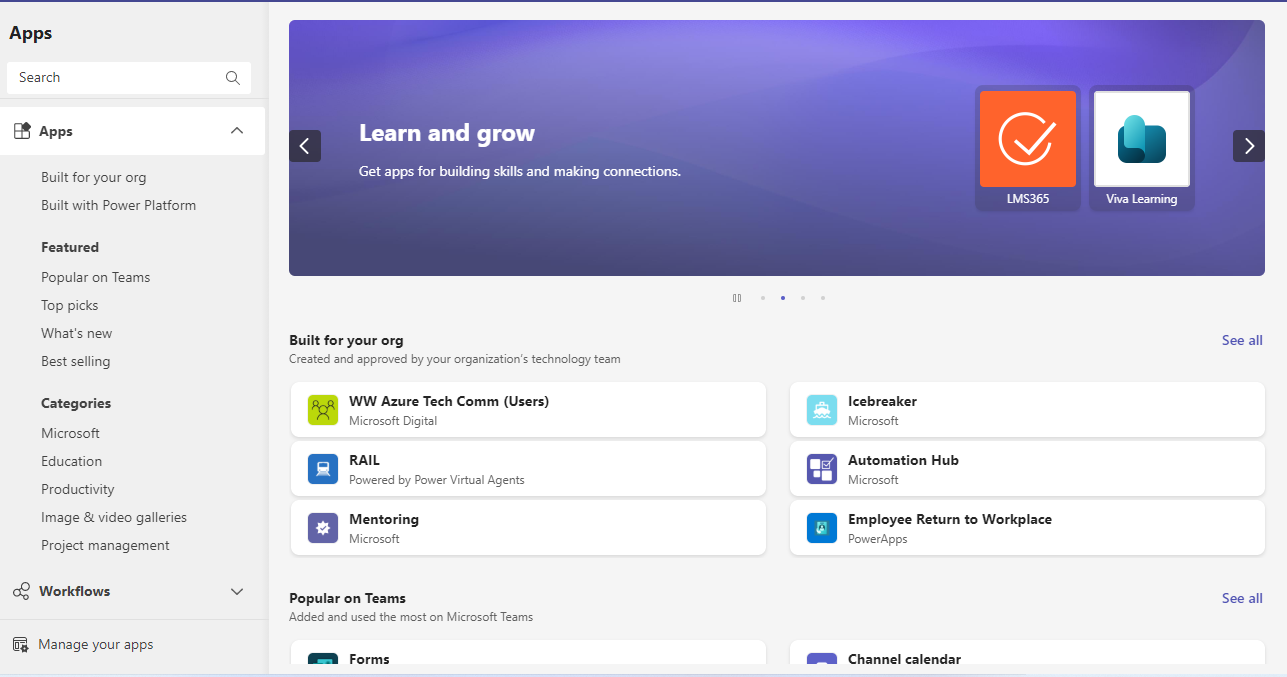Click the search magnifier icon

(x=233, y=77)
